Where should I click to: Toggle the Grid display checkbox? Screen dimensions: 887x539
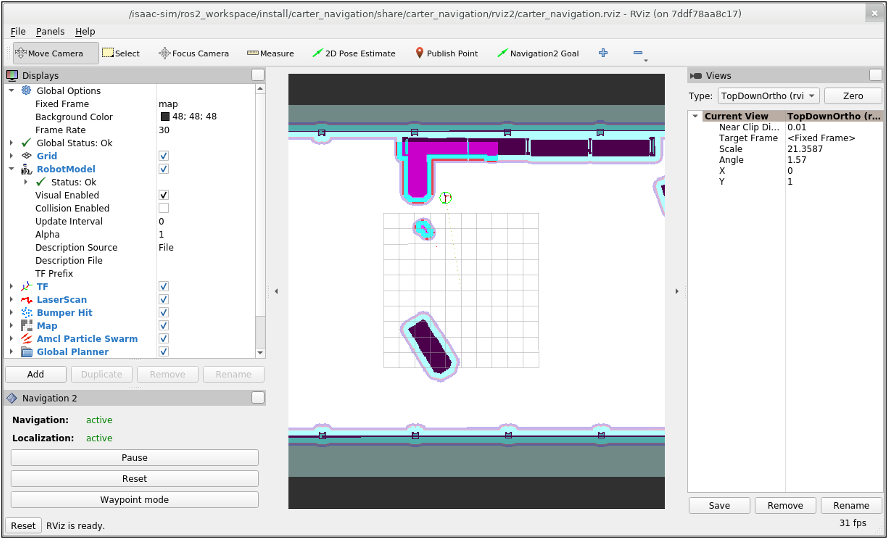tap(163, 156)
